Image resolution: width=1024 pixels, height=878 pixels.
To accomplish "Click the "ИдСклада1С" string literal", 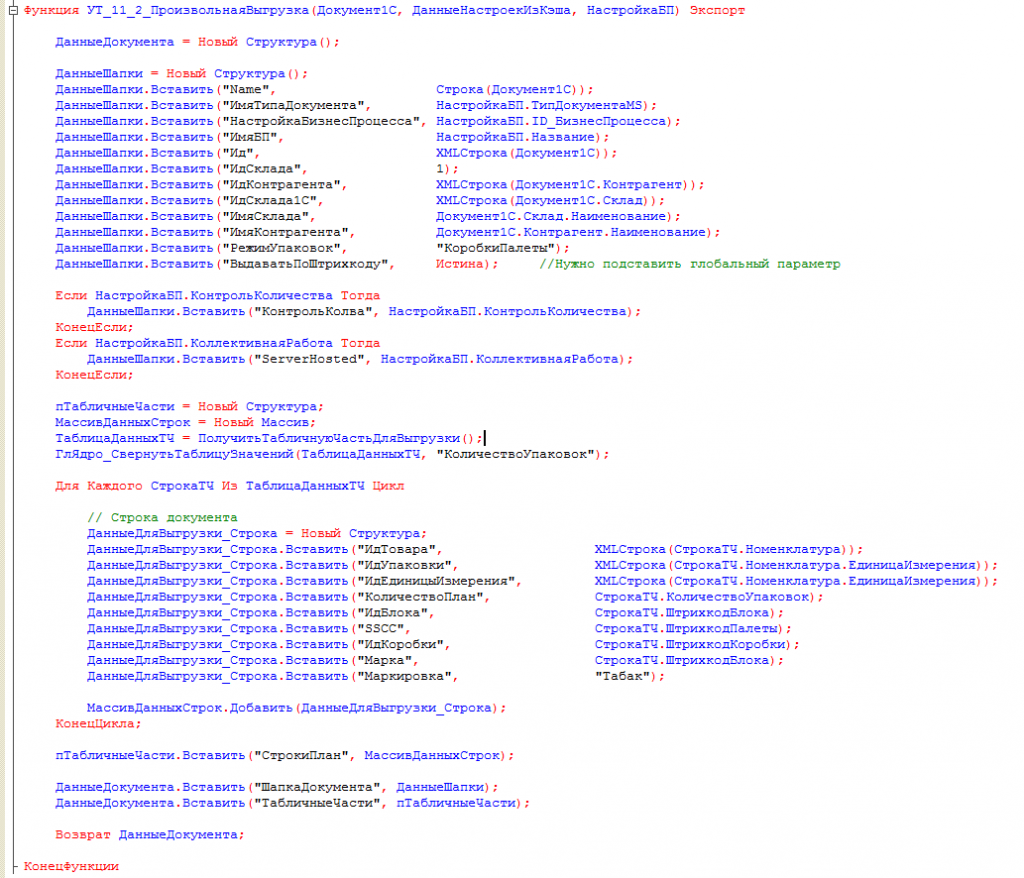I will (269, 201).
